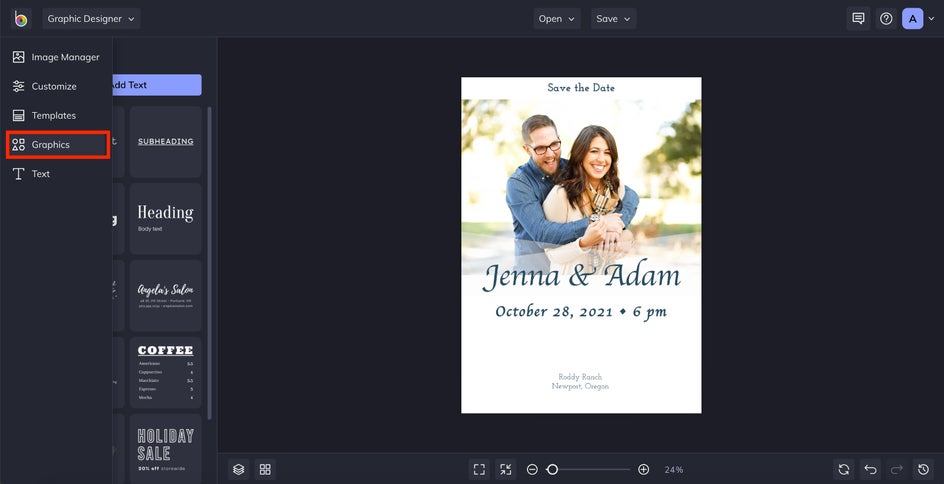Click the zoom slider handle
944x484 pixels.
coord(552,469)
